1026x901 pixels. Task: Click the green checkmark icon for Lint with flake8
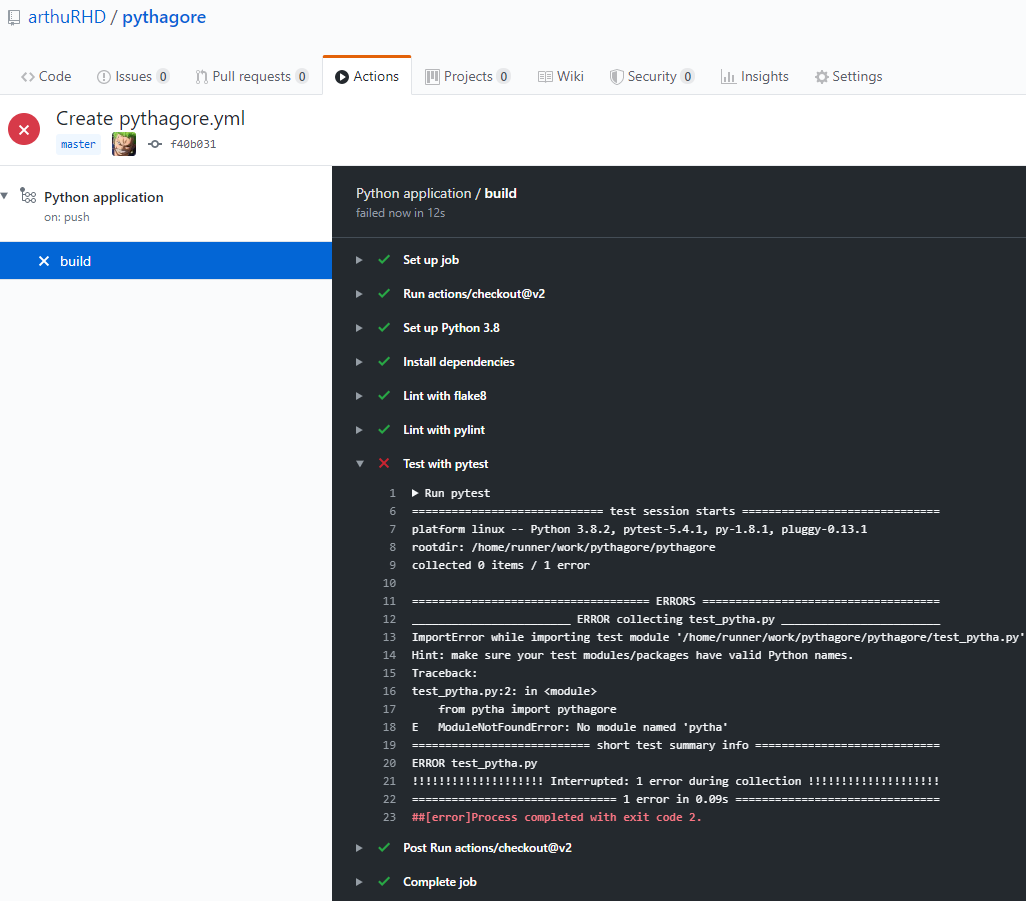tap(384, 396)
